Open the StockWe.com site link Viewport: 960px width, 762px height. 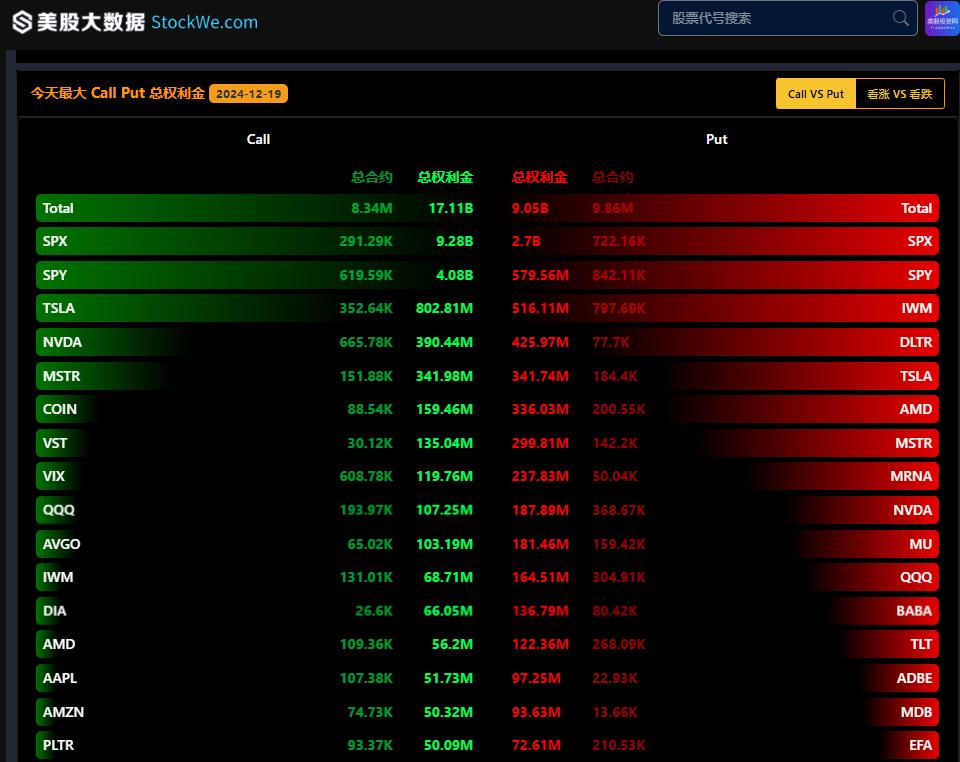(204, 22)
